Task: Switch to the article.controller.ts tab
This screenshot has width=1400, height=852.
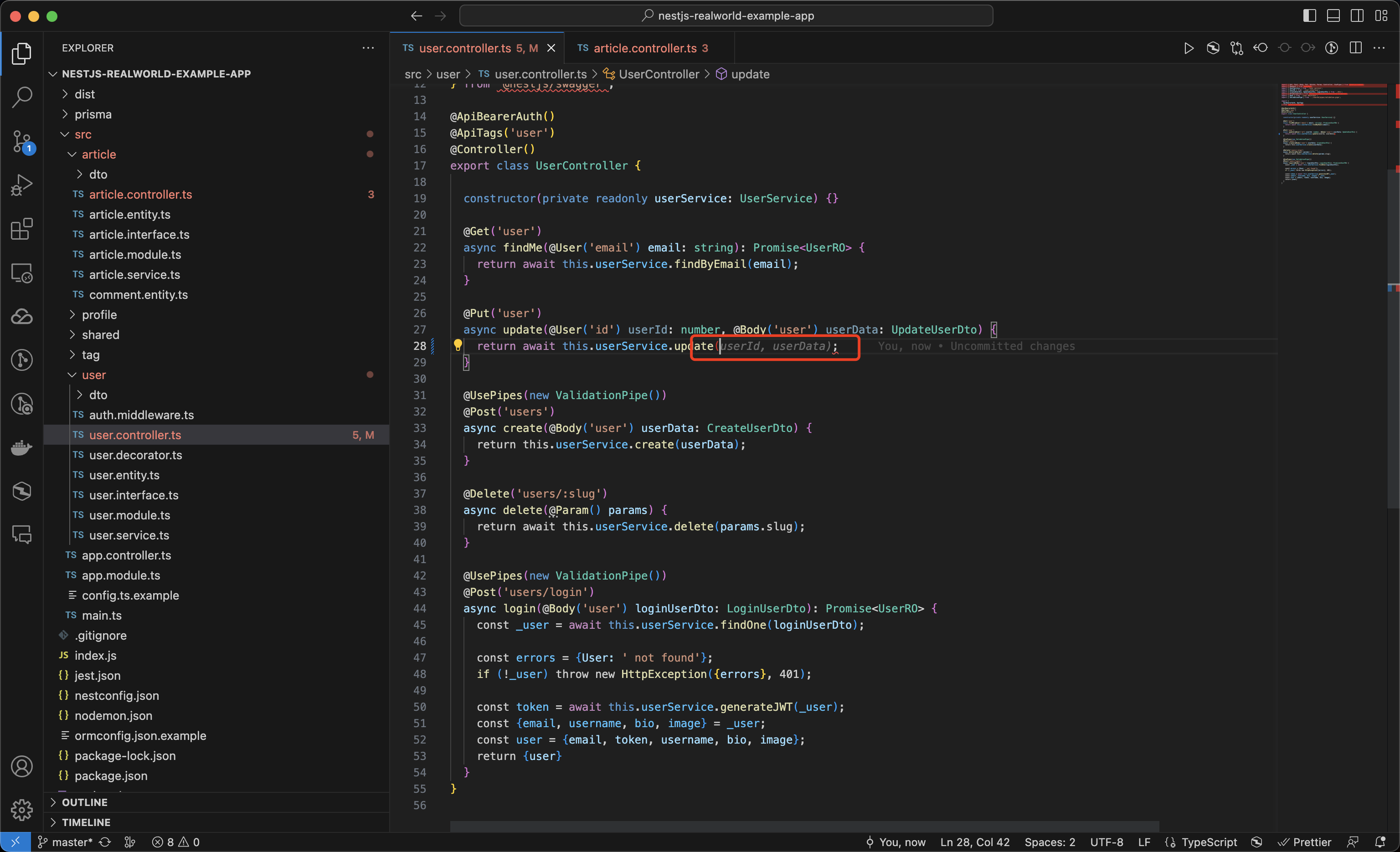Action: click(x=644, y=48)
